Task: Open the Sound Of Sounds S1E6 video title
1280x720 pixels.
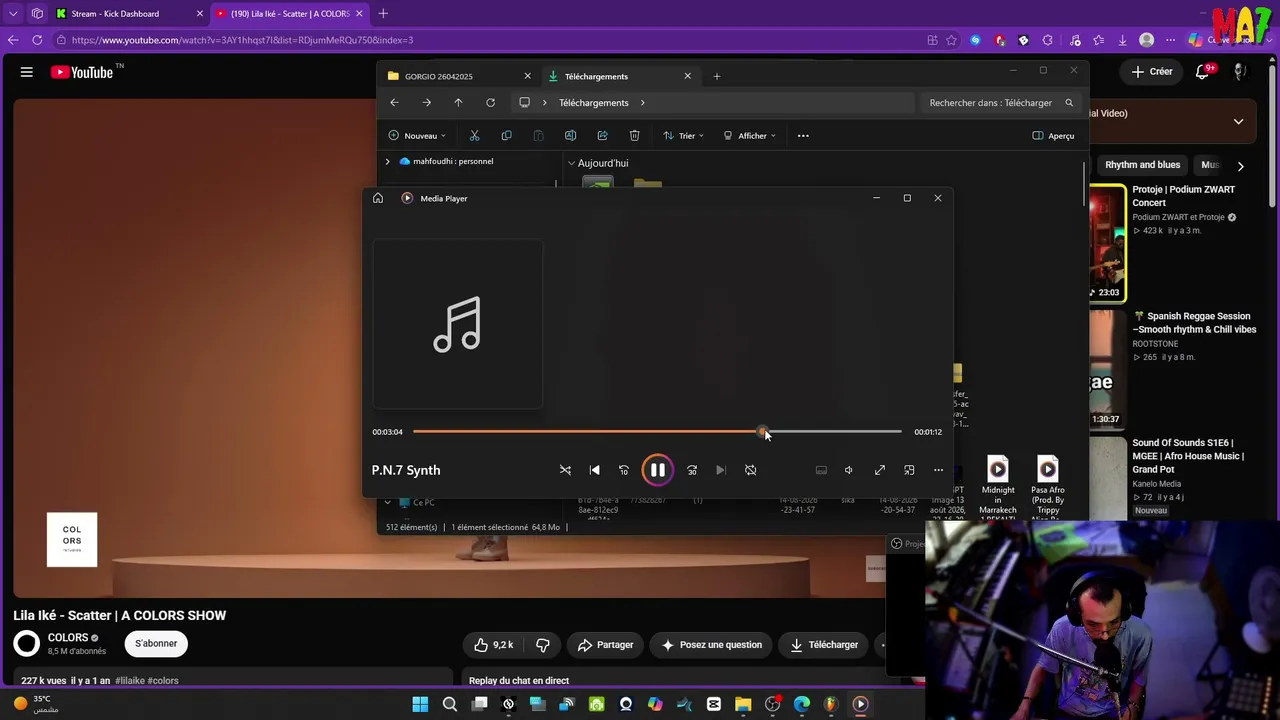Action: [1188, 456]
